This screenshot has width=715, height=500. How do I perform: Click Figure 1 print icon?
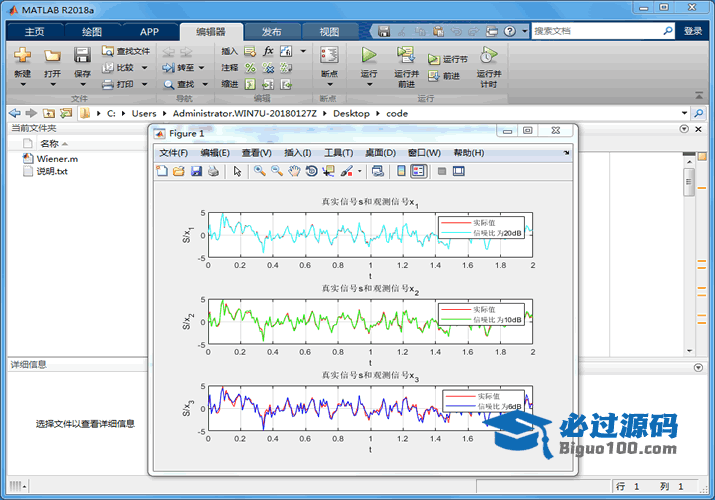(x=213, y=171)
